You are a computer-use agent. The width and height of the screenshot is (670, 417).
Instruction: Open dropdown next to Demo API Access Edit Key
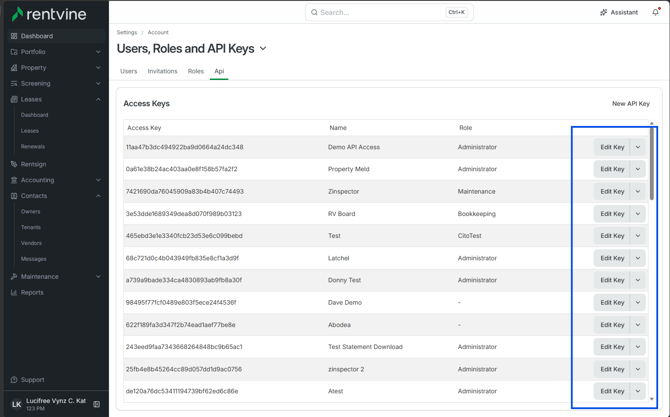click(x=638, y=147)
